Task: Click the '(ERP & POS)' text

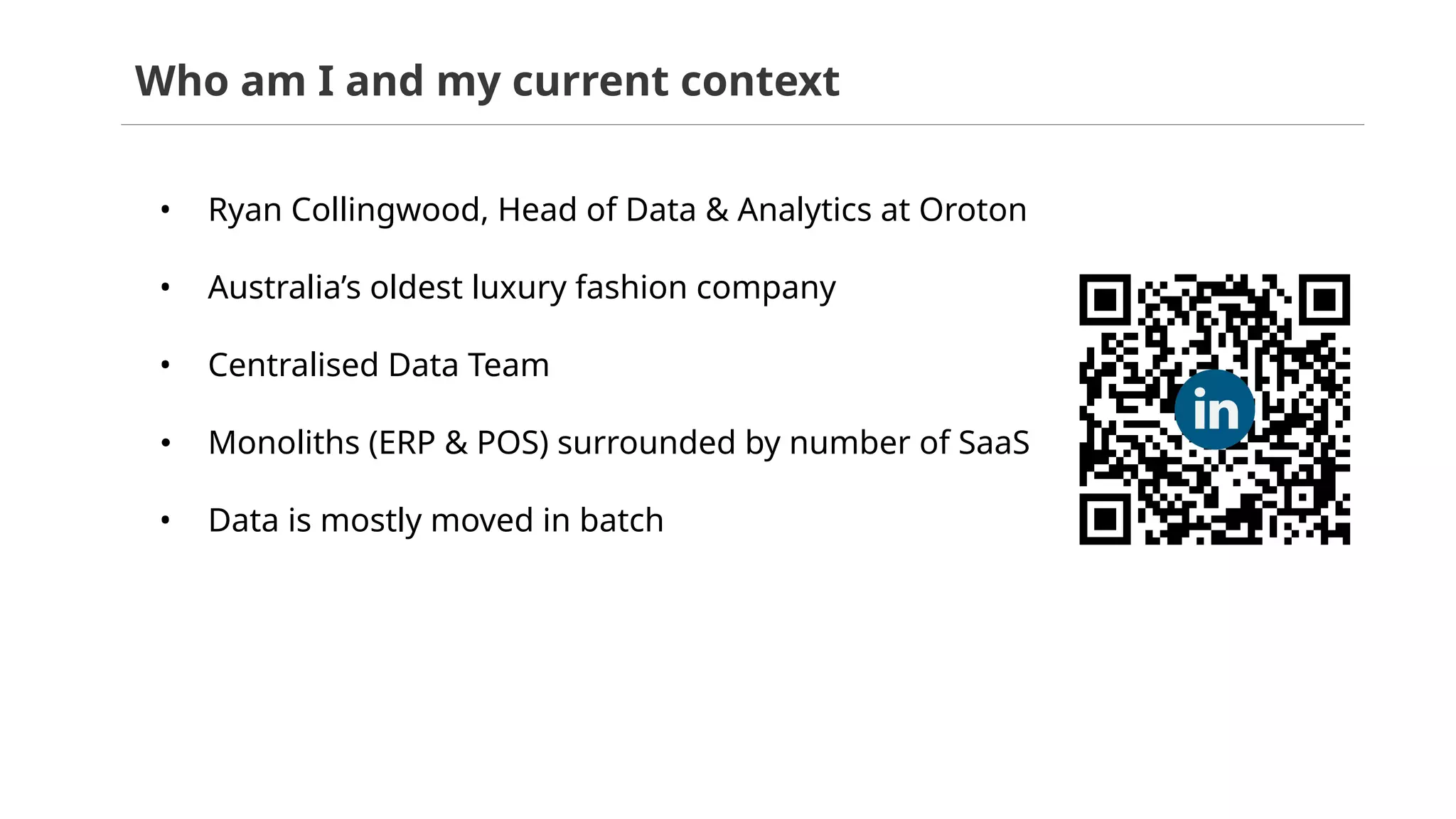Action: click(459, 443)
